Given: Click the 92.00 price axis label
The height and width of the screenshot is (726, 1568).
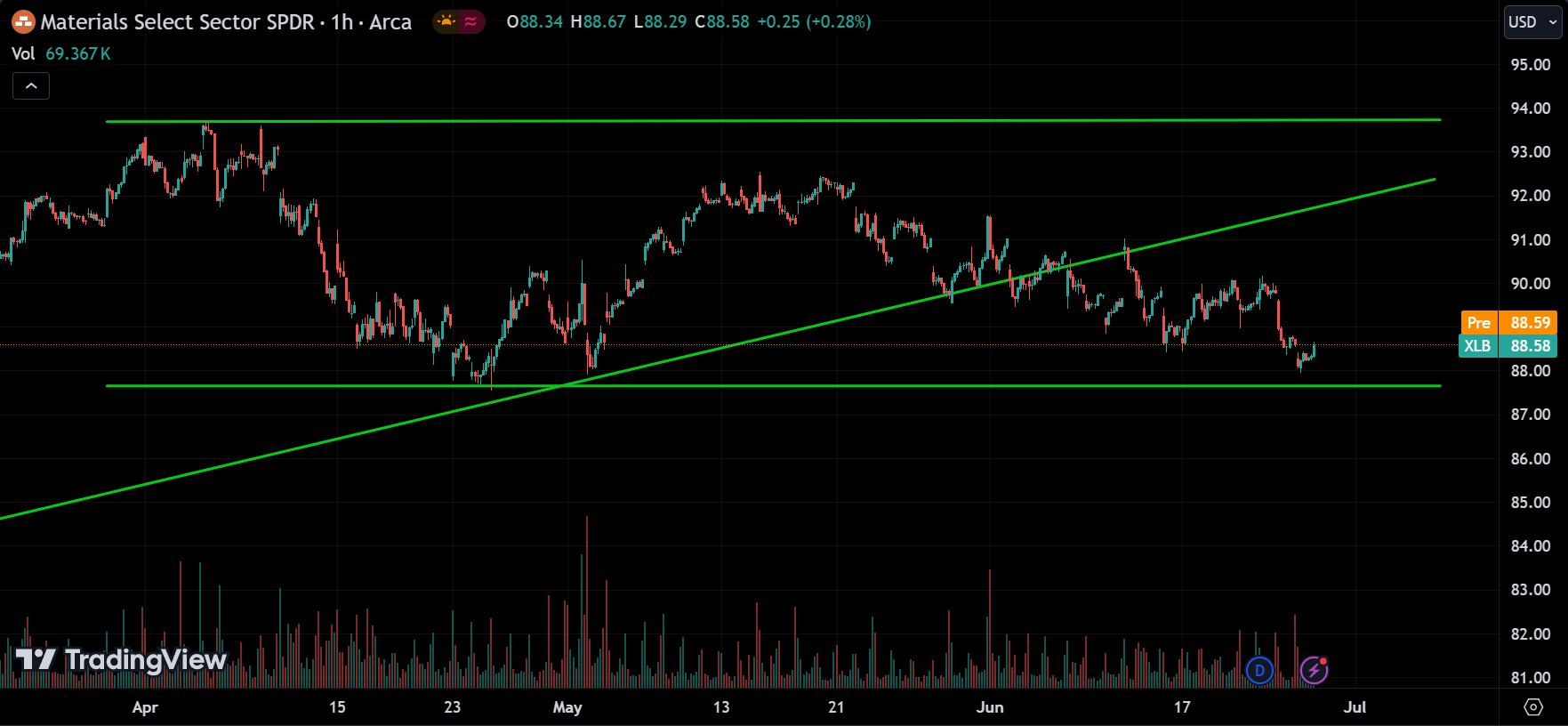Looking at the screenshot, I should [1531, 195].
